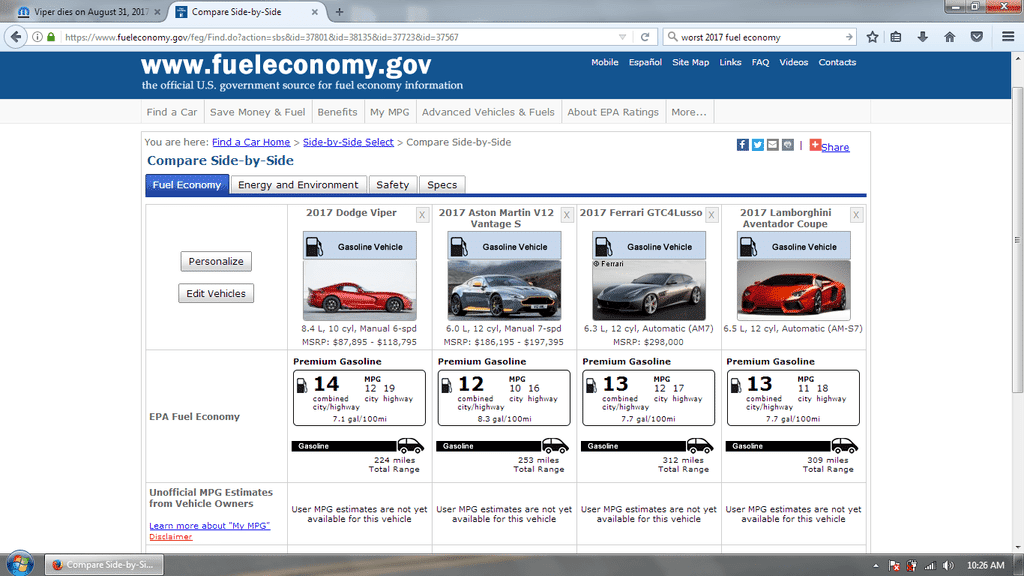This screenshot has height=576, width=1024.
Task: Open the Firefox downloads arrow
Action: click(922, 37)
